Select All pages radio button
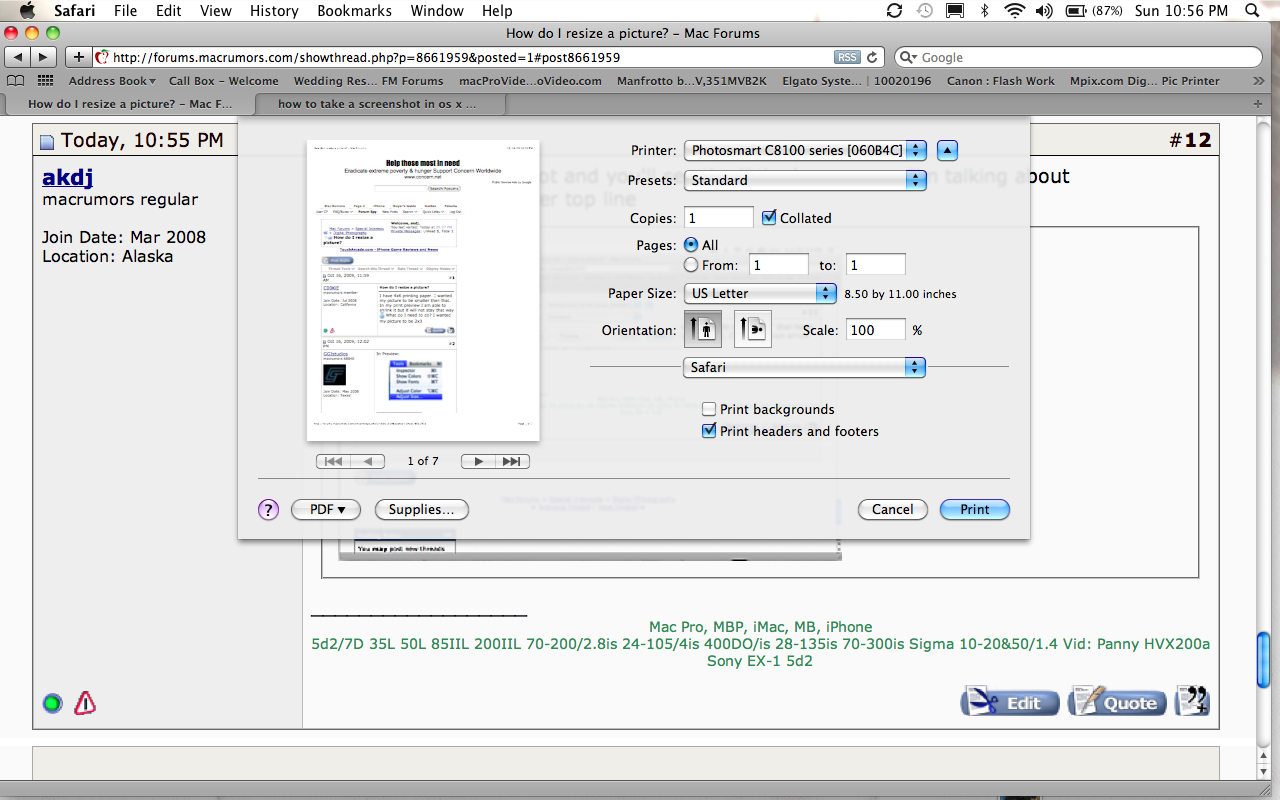Screen dimensions: 1280x800 tap(691, 244)
